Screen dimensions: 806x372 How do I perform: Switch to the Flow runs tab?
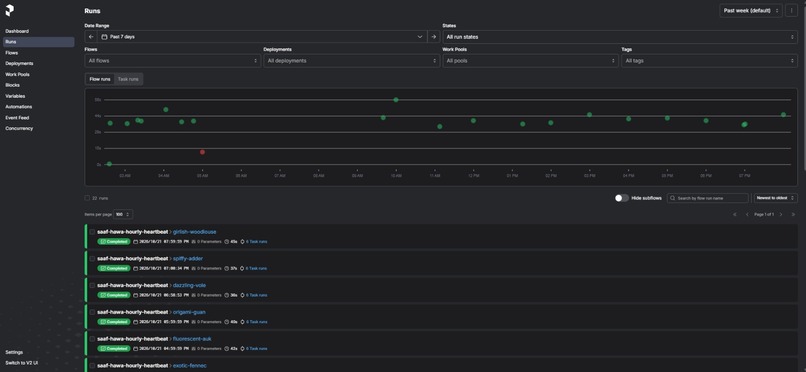tap(100, 79)
